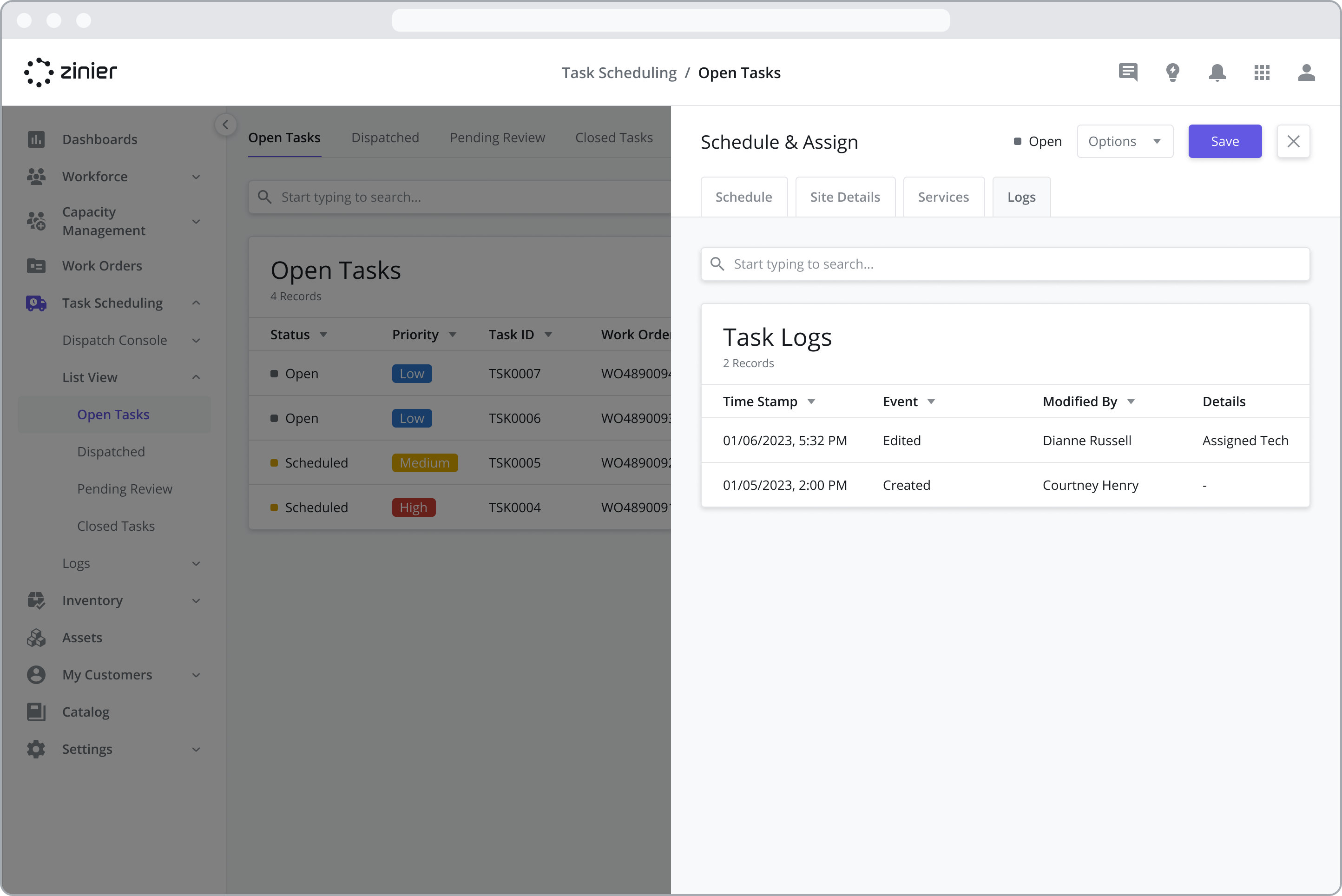Click the My Customers person icon
This screenshot has height=896, width=1342.
pyautogui.click(x=36, y=675)
